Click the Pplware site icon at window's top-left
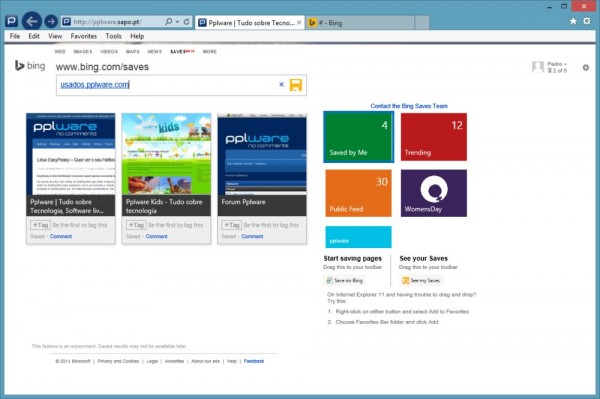The image size is (600, 399). click(x=11, y=21)
